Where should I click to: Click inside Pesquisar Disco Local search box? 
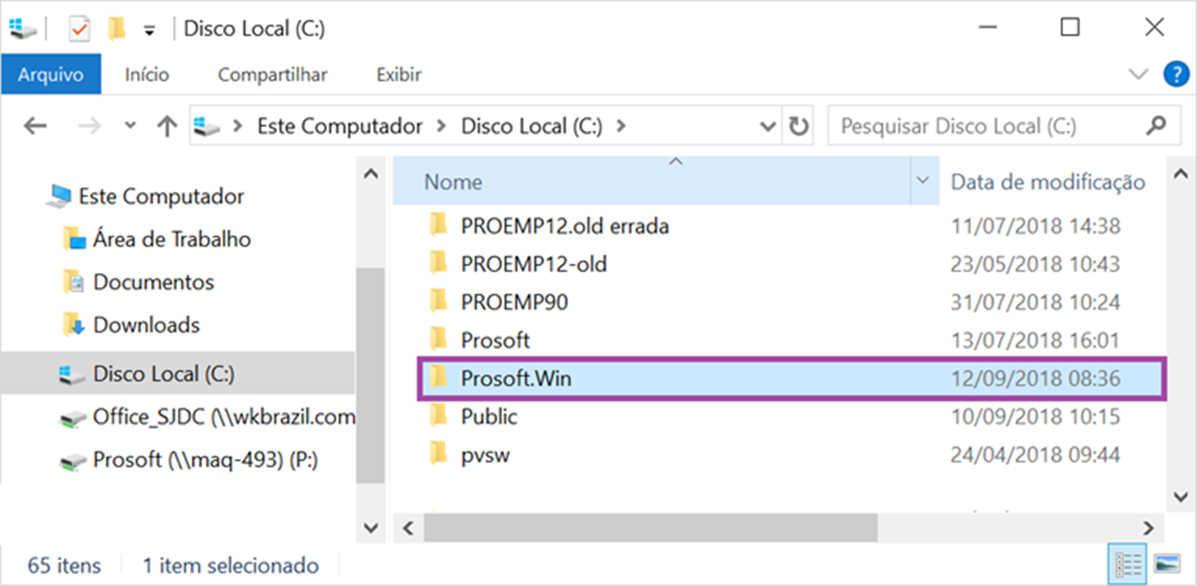[x=989, y=126]
